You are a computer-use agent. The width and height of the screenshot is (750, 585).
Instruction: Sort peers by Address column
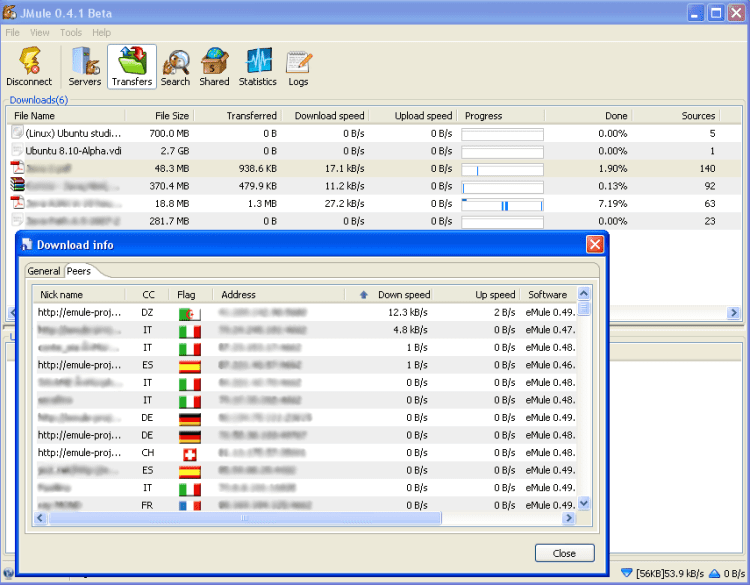tap(279, 295)
